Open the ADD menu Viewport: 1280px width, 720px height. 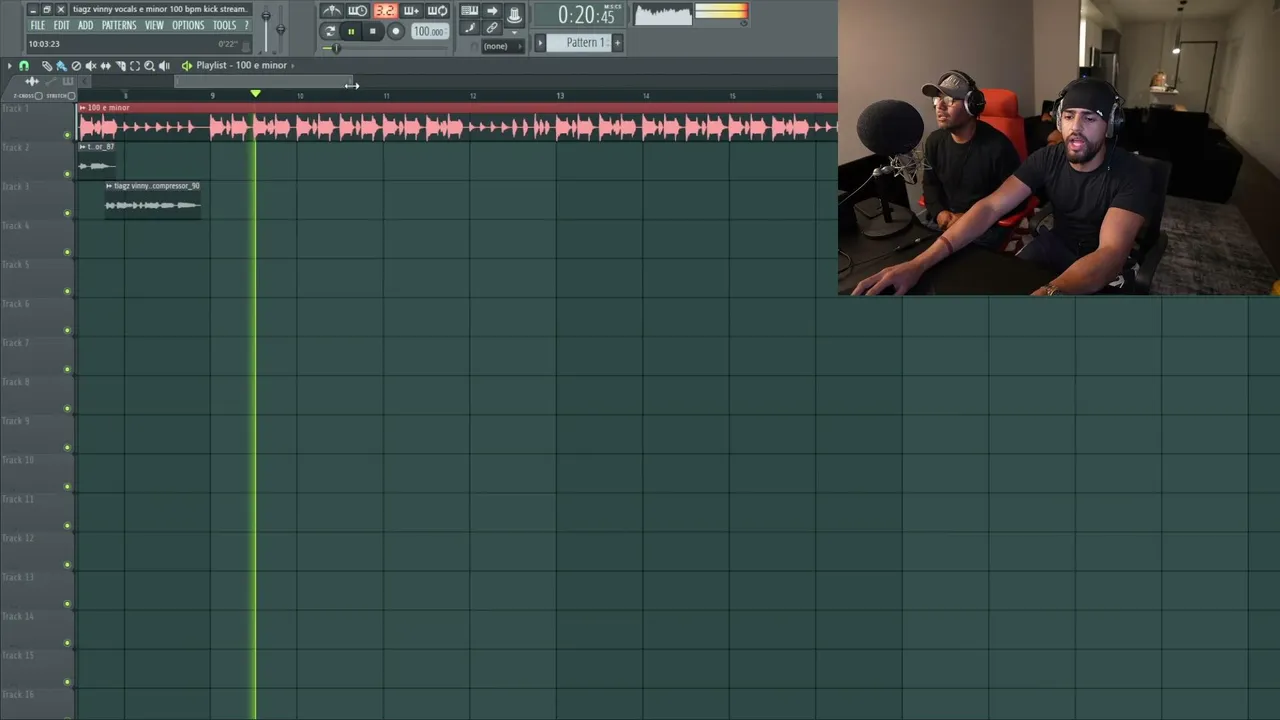[86, 26]
